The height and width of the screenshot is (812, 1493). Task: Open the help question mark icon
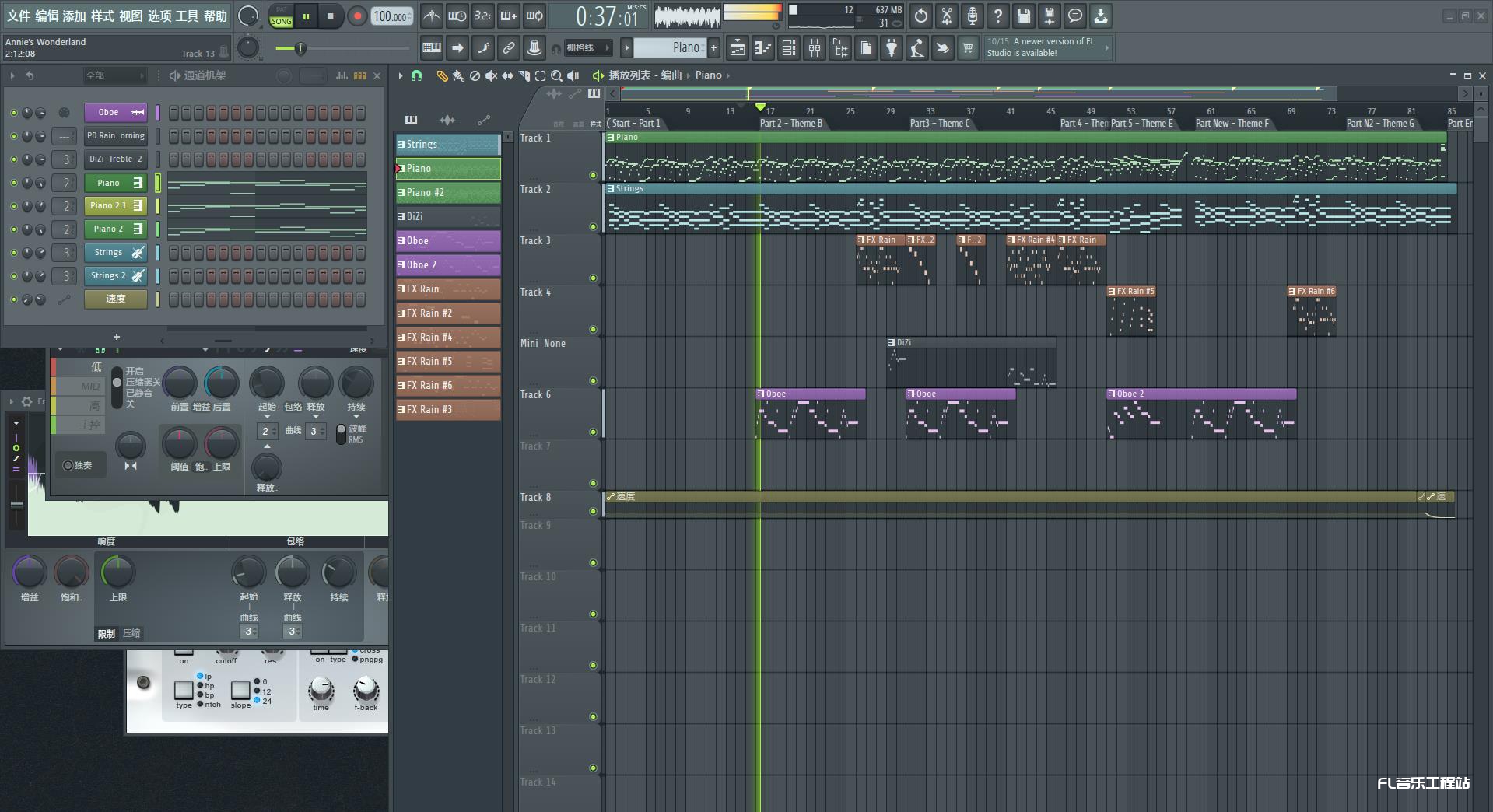coord(998,16)
